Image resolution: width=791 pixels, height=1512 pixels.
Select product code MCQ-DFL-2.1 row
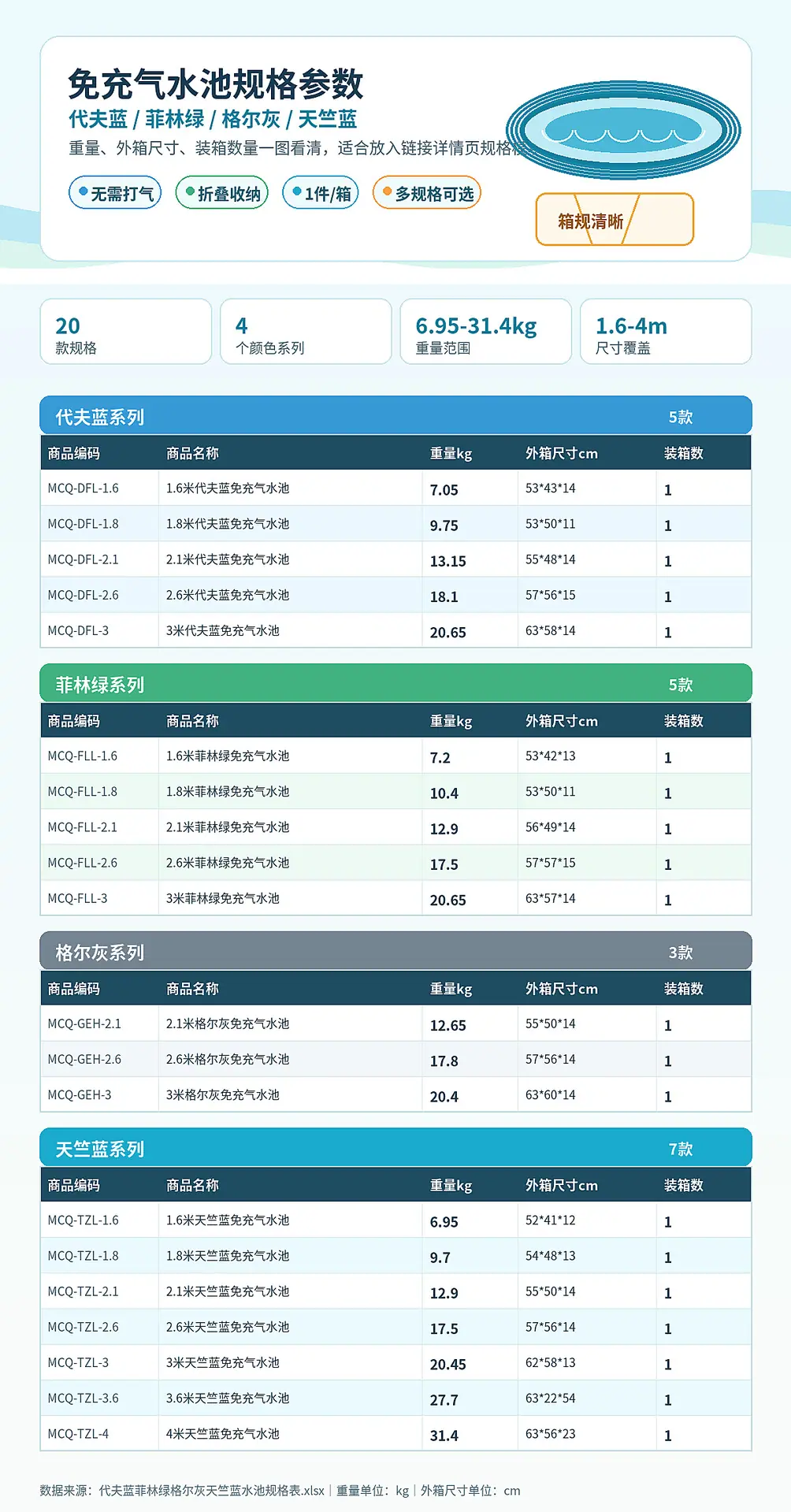pos(395,559)
